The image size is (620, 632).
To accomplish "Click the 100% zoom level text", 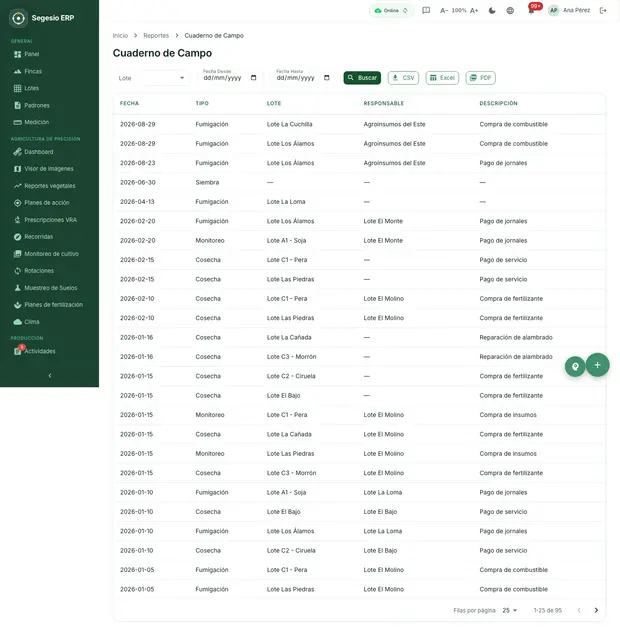I will 459,10.
